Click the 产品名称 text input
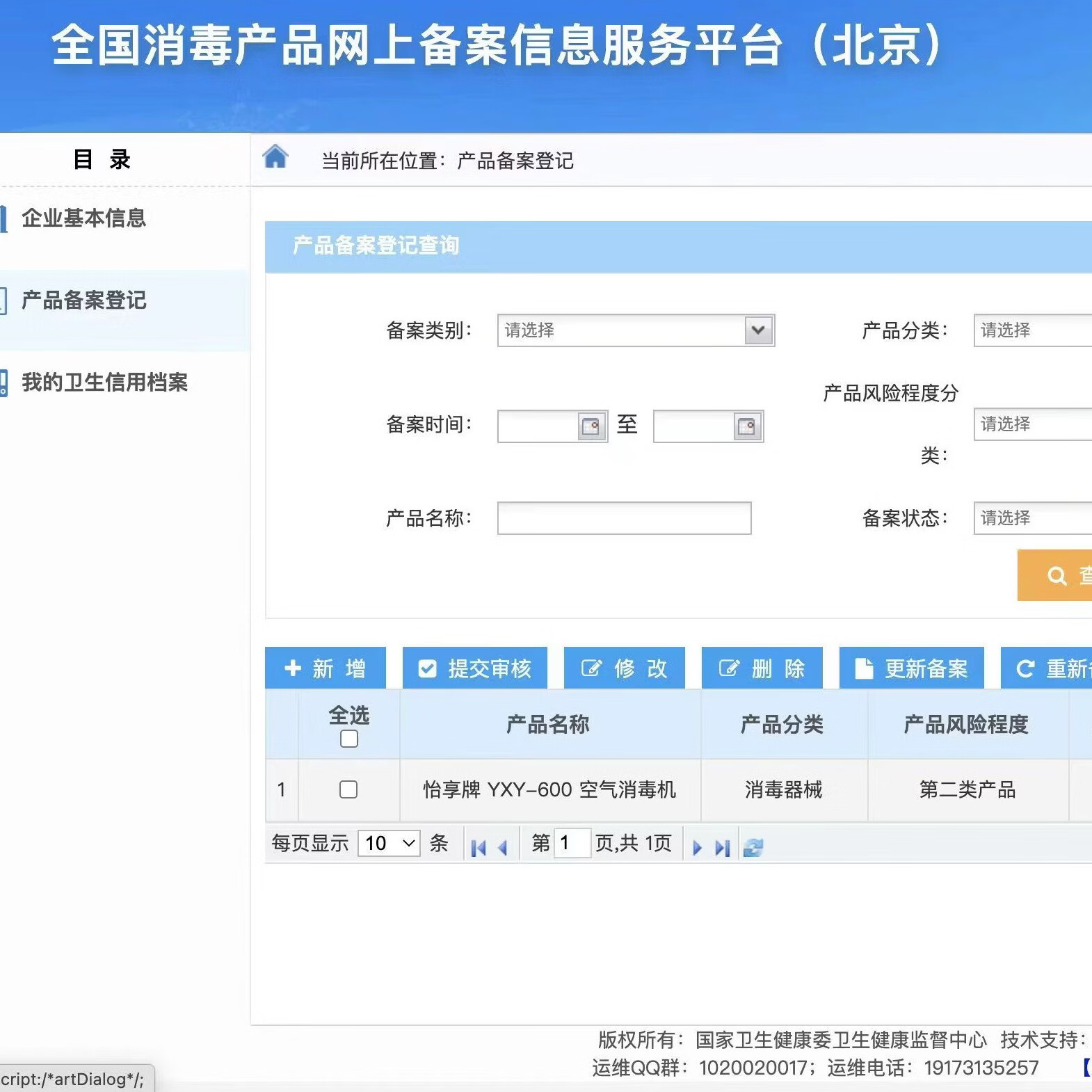Screen dimensions: 1092x1092 click(625, 518)
